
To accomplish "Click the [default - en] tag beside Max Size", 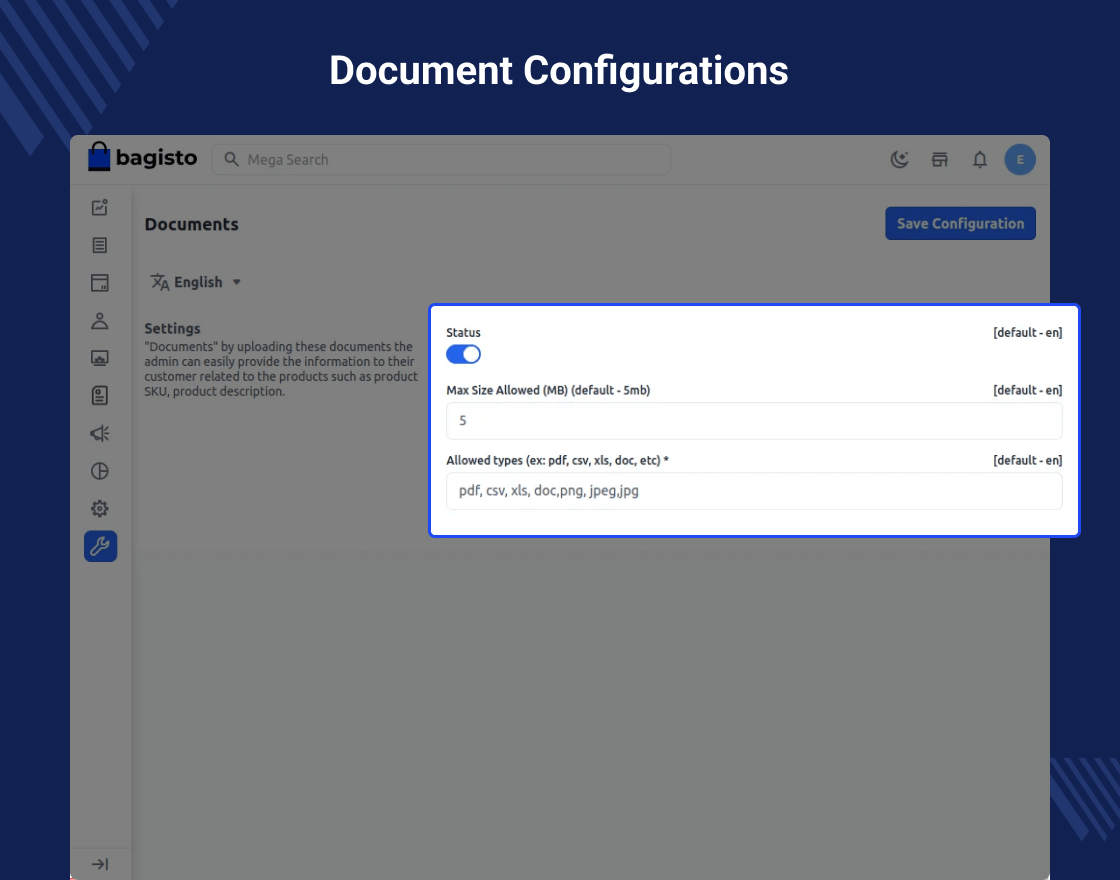I will (x=1027, y=390).
